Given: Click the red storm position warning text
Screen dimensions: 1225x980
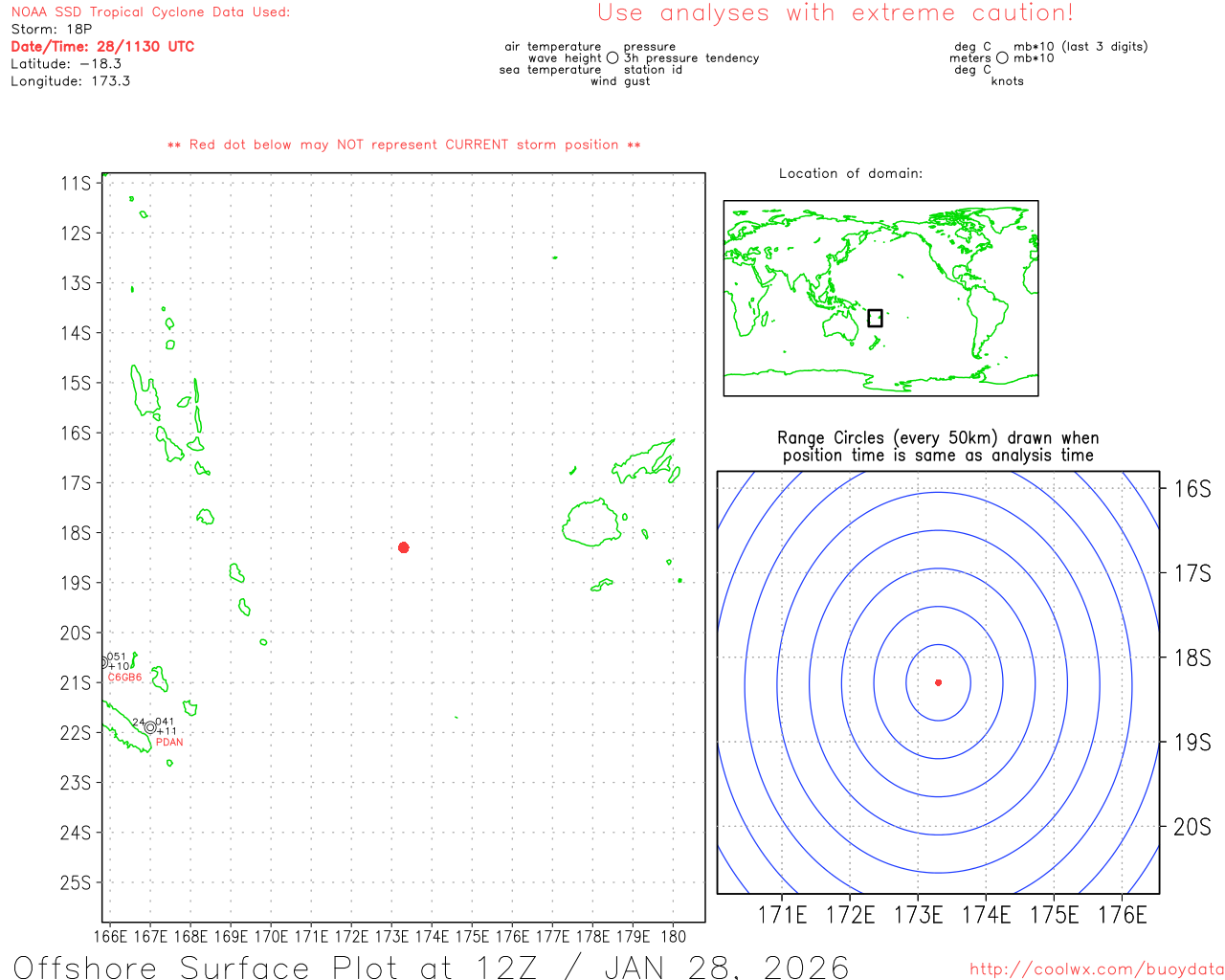Looking at the screenshot, I should (x=404, y=145).
